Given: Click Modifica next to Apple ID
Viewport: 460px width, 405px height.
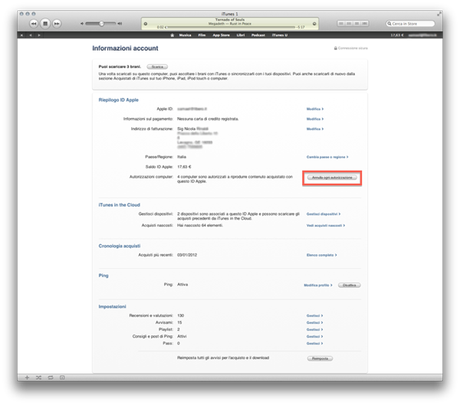Looking at the screenshot, I should click(315, 109).
